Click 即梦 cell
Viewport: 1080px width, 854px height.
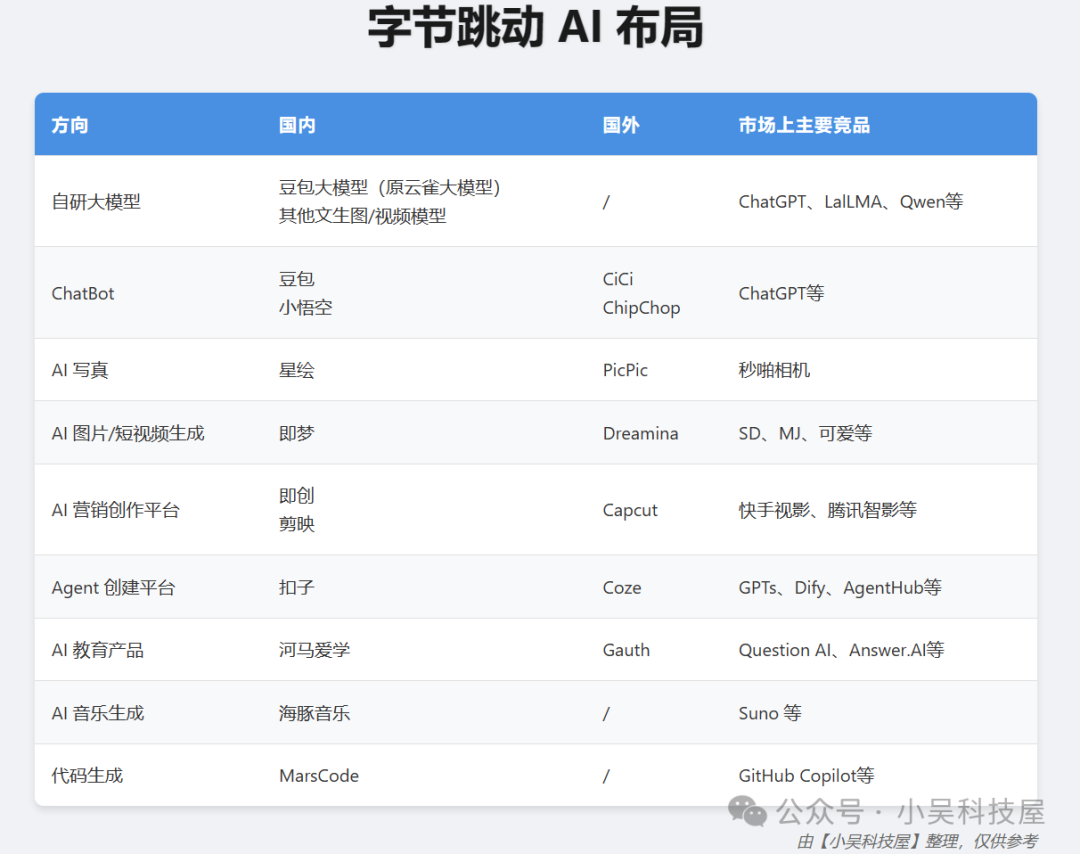click(297, 433)
